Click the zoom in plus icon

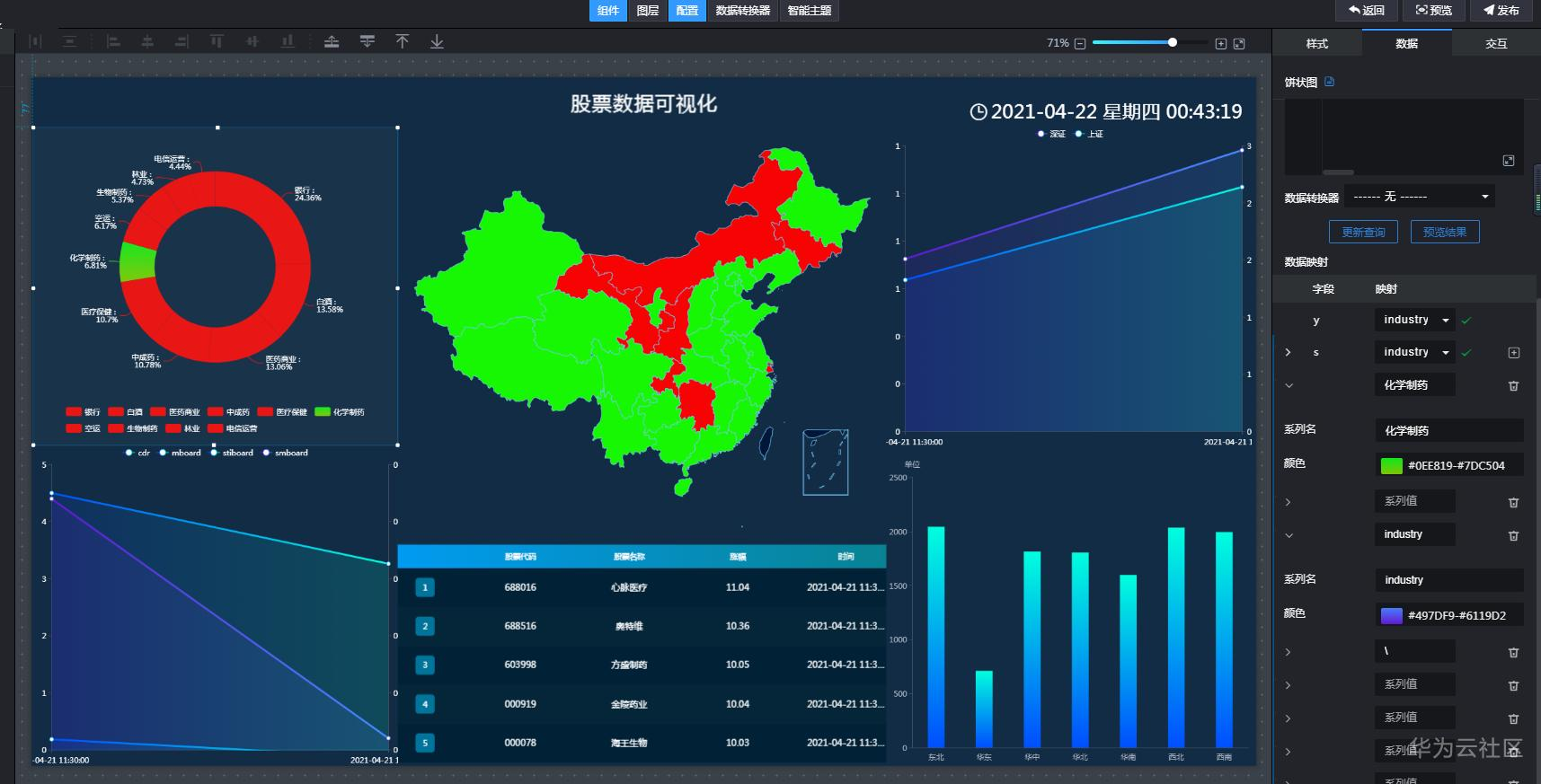pos(1220,43)
